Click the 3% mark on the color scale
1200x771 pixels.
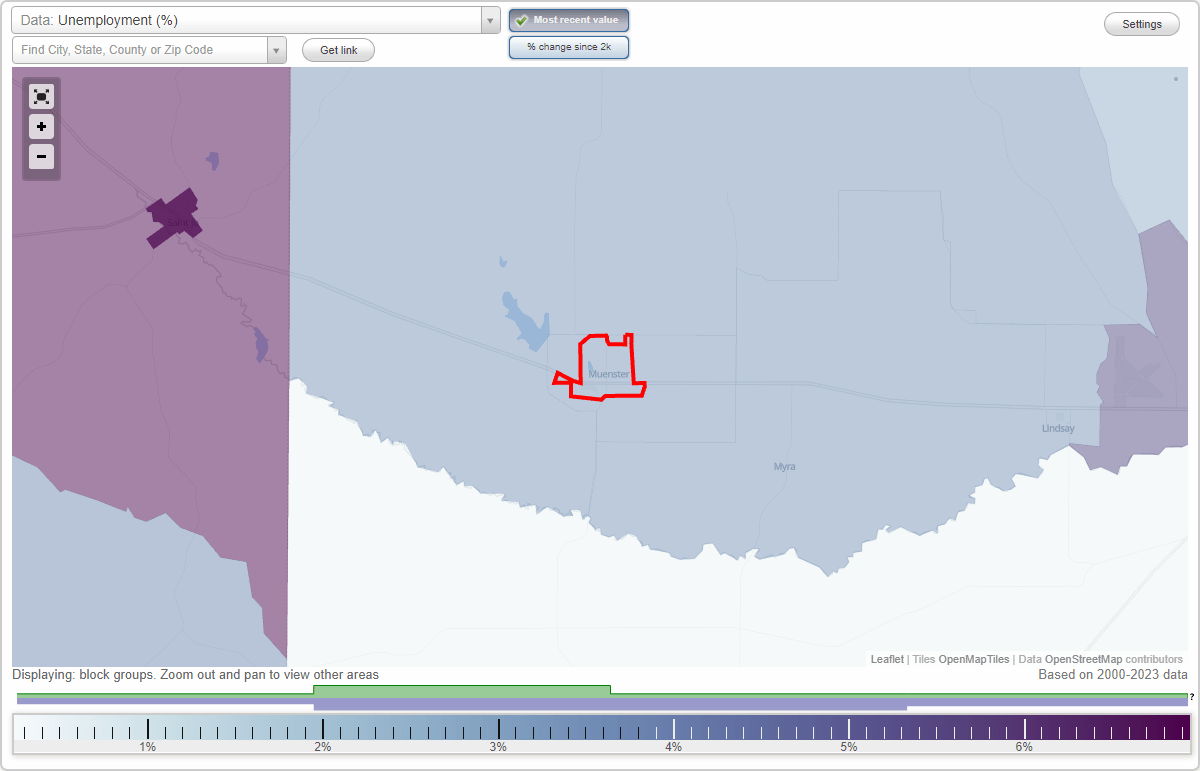498,731
